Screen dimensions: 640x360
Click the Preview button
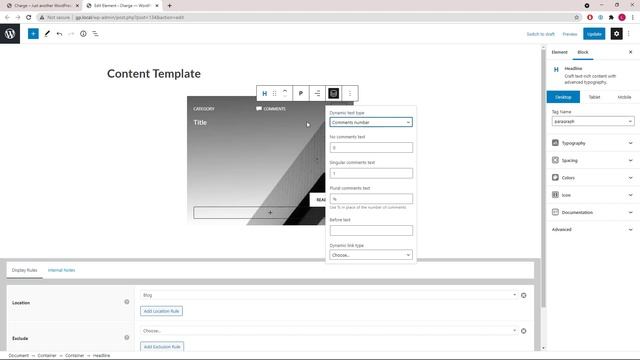point(570,34)
